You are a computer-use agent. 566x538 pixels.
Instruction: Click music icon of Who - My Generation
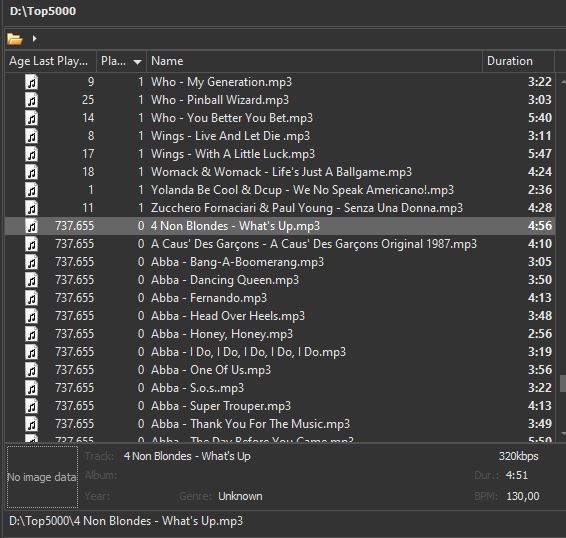coord(31,82)
